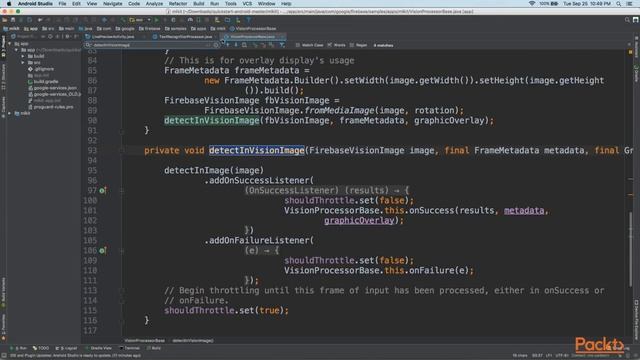Click the Make Project hammer icon
The width and height of the screenshot is (640, 360).
123,20
